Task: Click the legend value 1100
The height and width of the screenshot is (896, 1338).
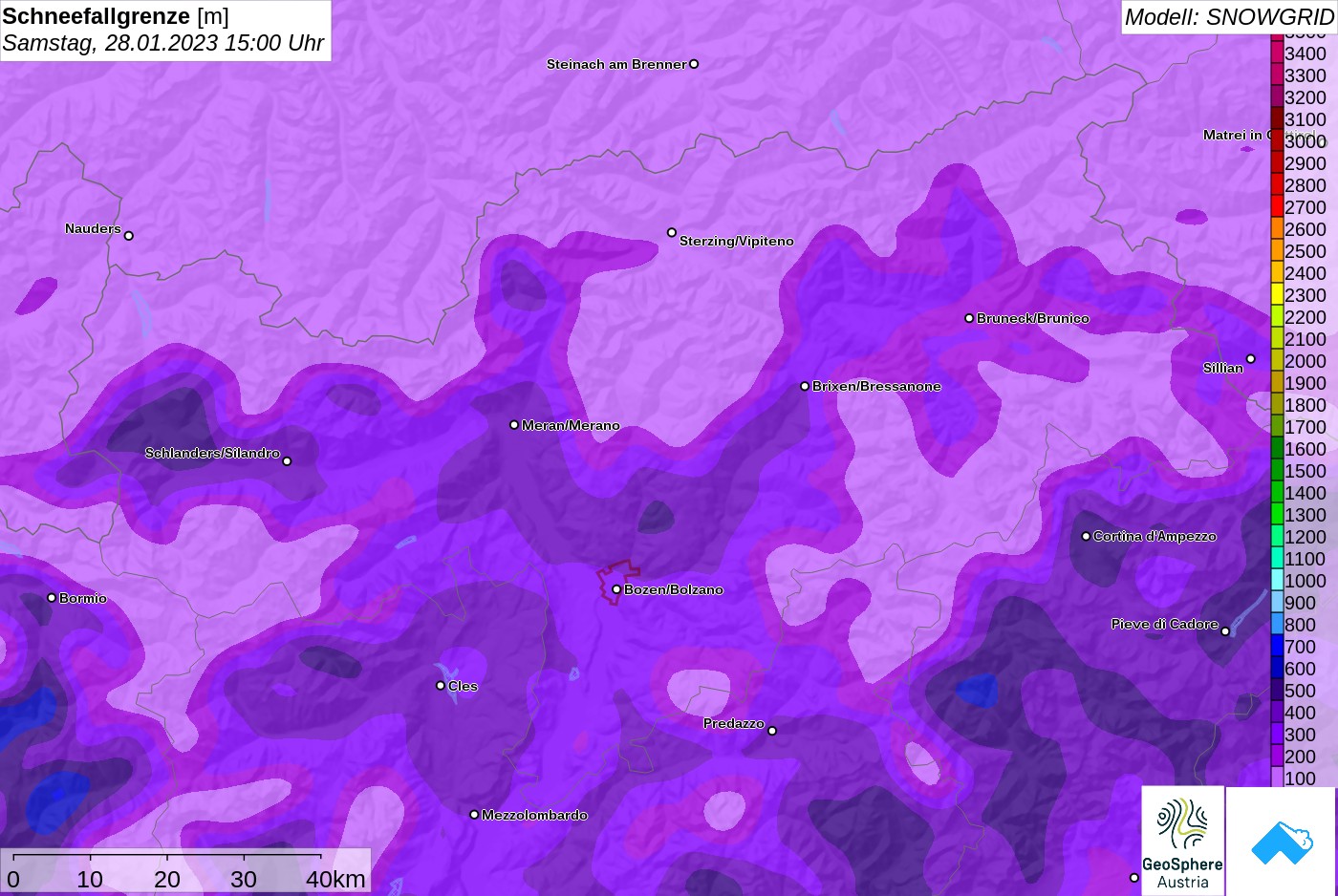Action: click(x=1306, y=559)
